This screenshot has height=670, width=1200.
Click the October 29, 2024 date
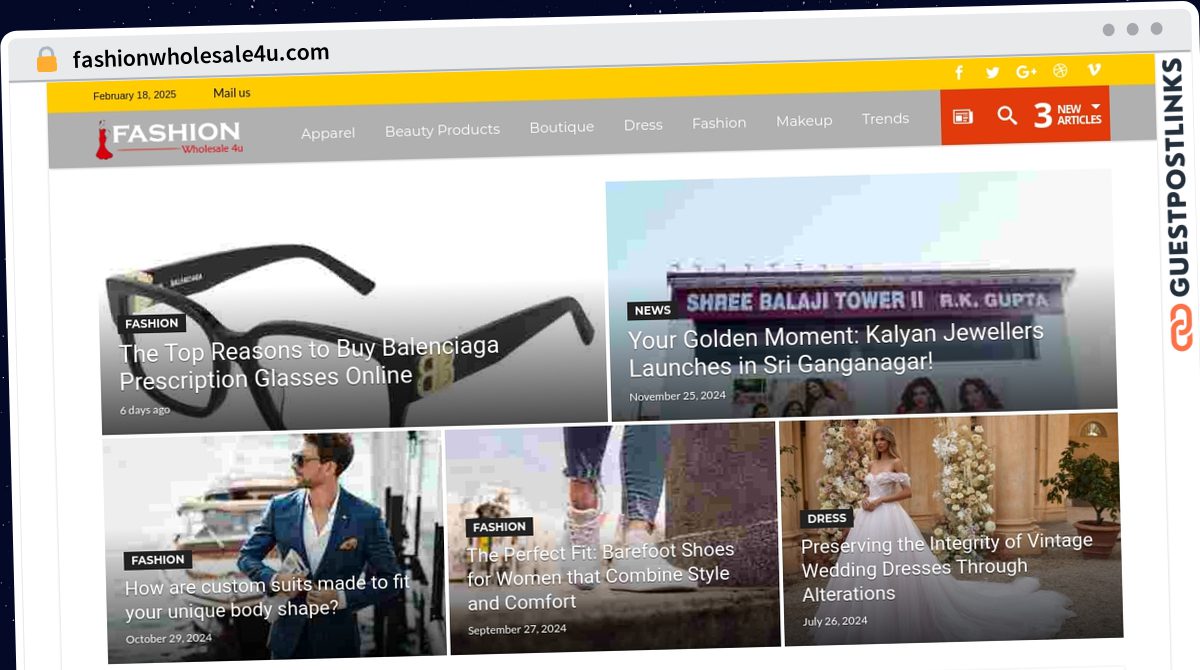(169, 638)
